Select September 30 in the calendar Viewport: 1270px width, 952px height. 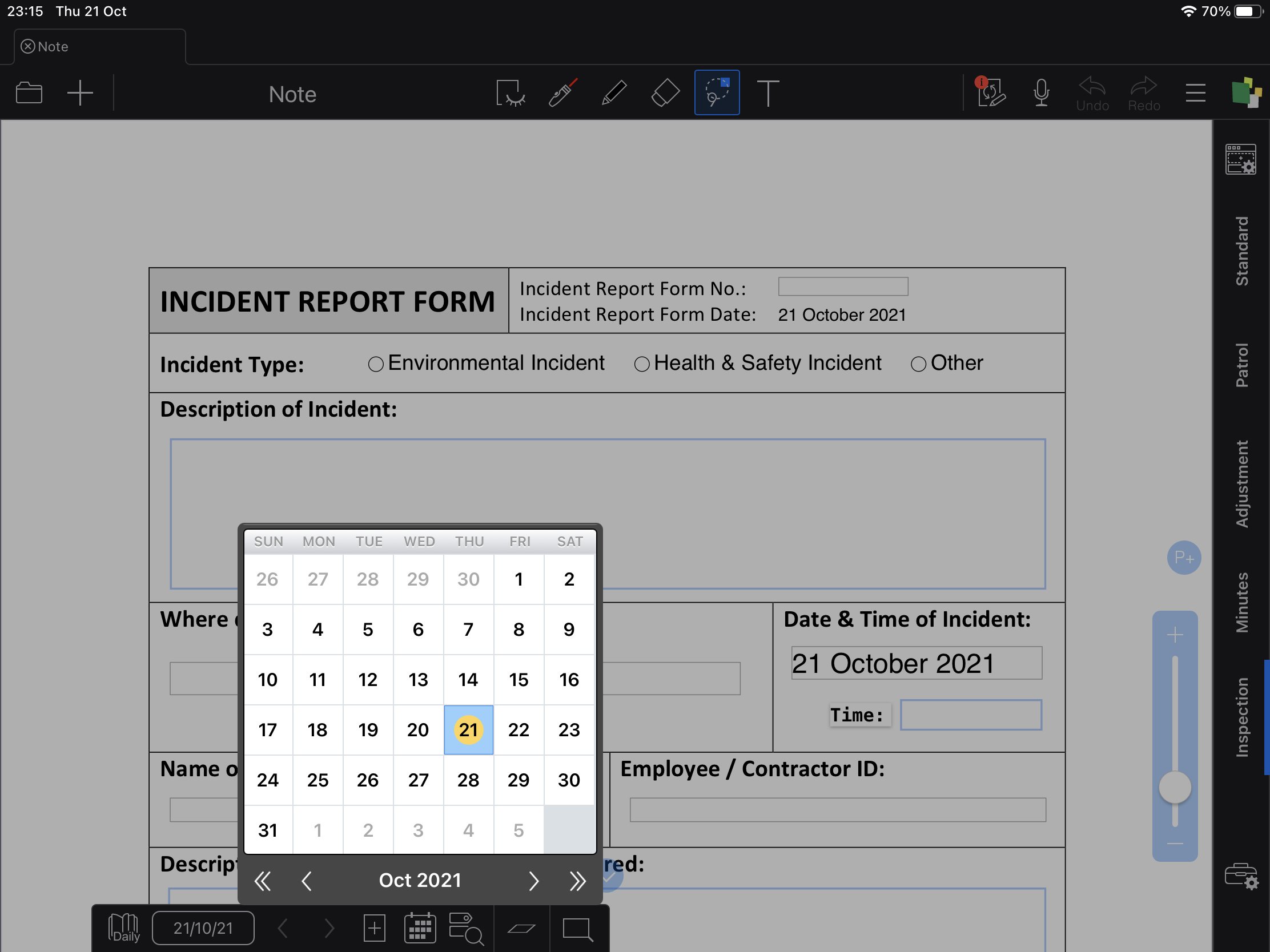pyautogui.click(x=468, y=579)
